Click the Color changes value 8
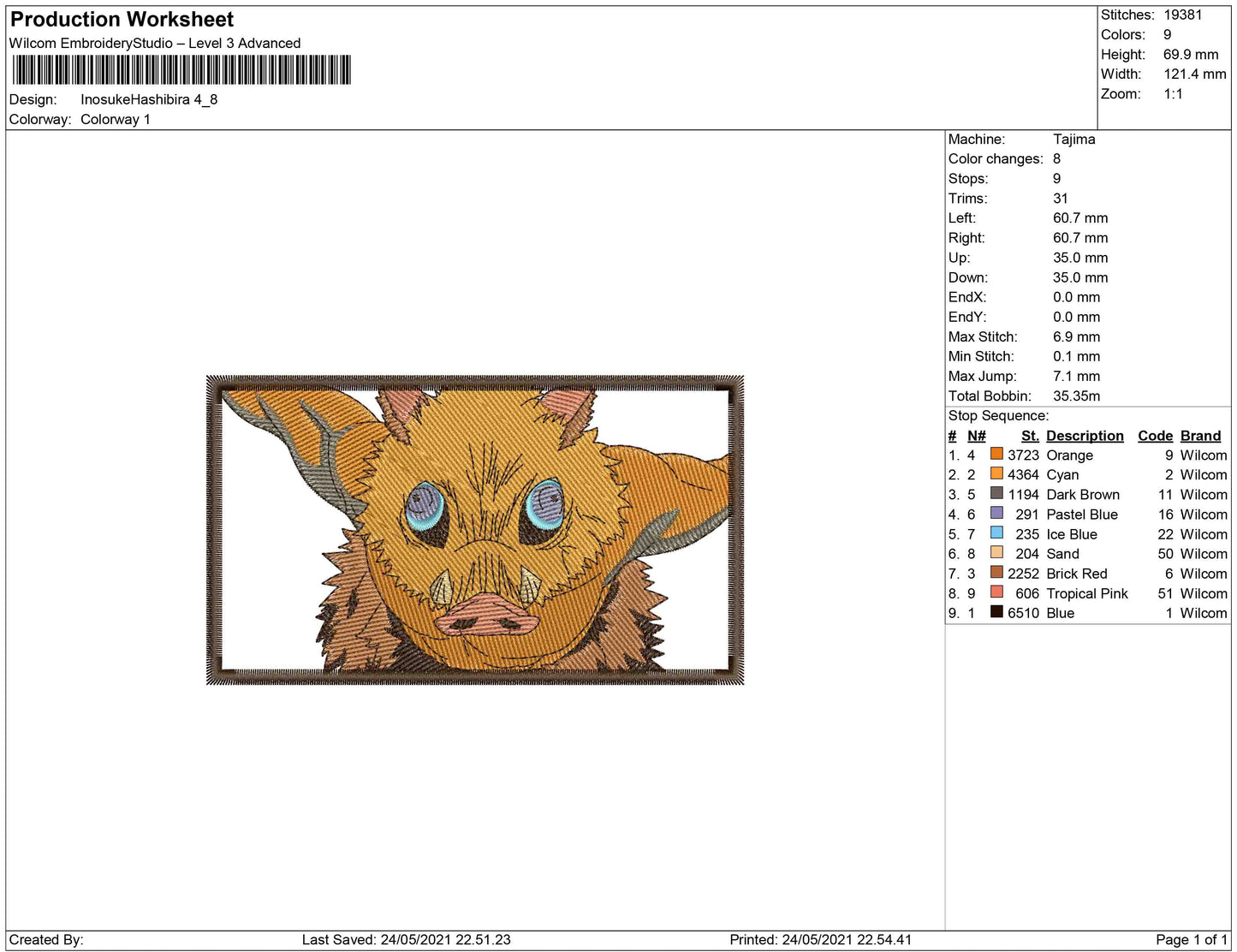This screenshot has width=1237, height=952. [x=1057, y=158]
